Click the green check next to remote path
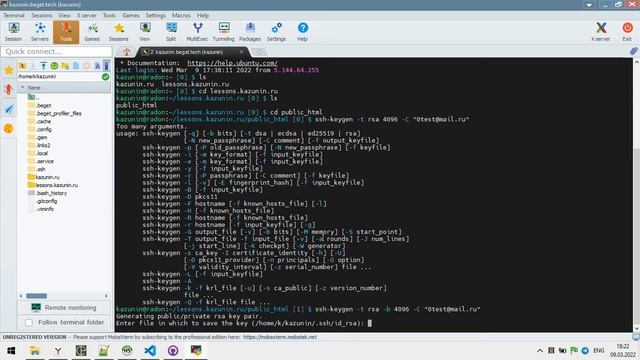Viewport: 640px width, 360px height. tap(105, 76)
